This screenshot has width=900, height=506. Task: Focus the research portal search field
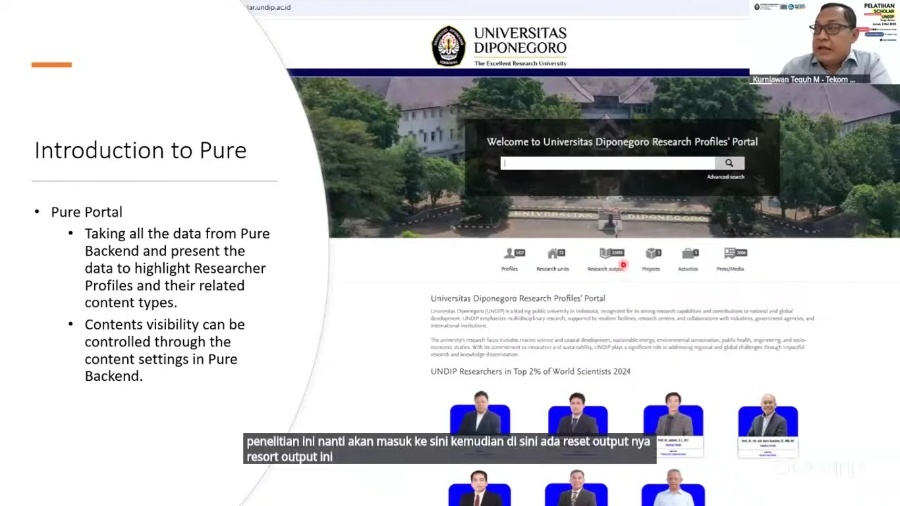(x=608, y=163)
